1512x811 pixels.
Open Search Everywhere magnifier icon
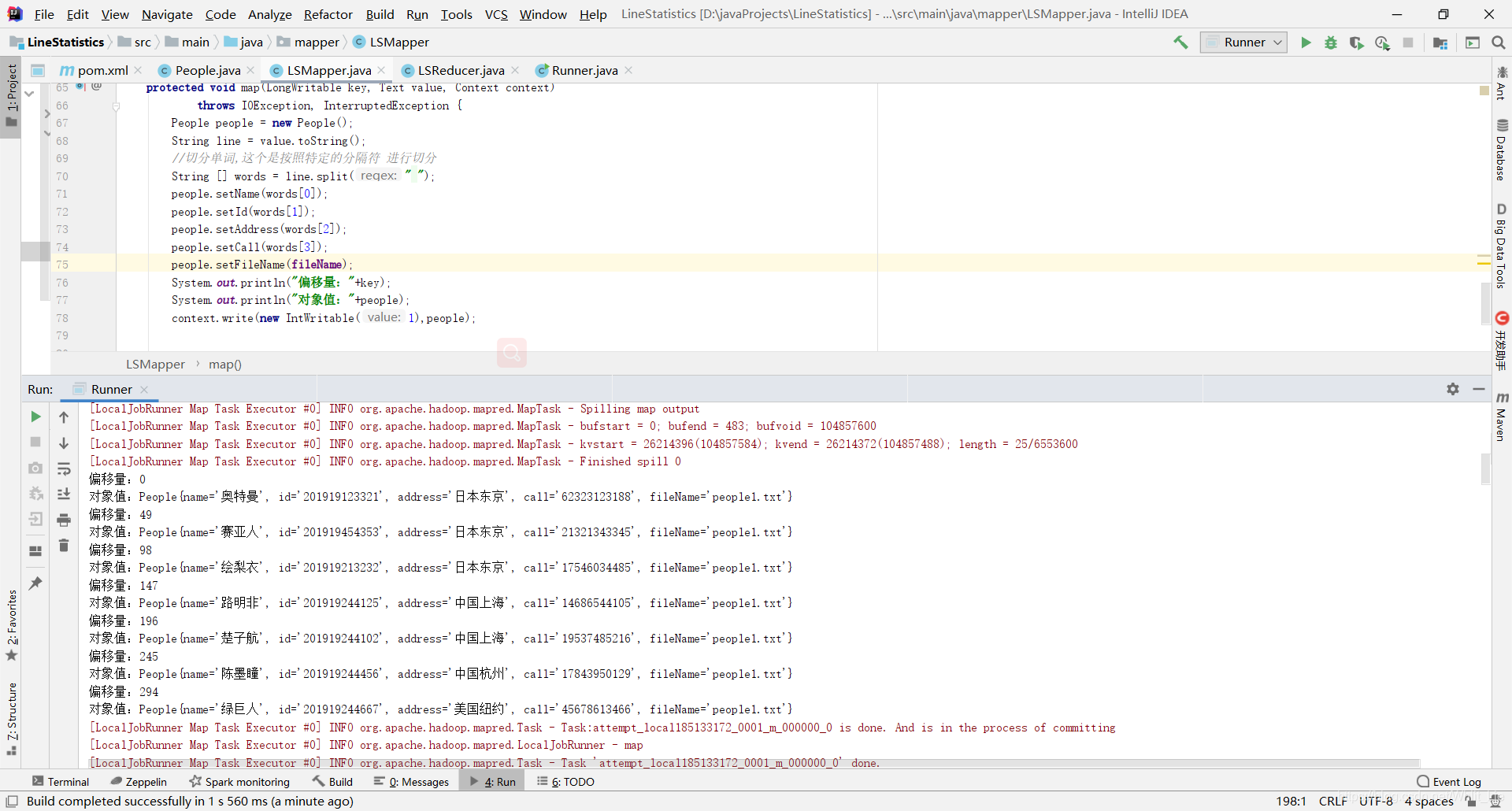point(1499,43)
